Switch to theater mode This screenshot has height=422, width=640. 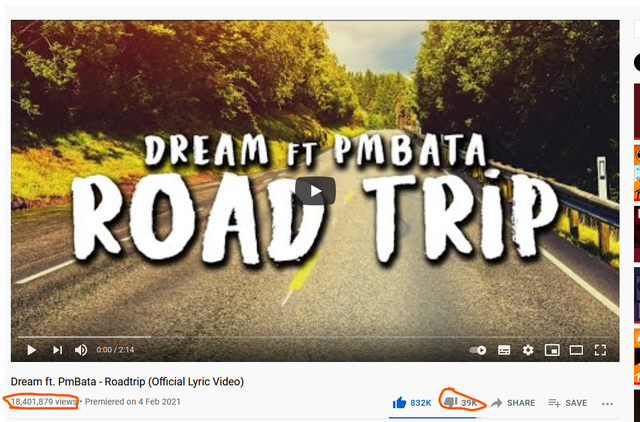point(576,350)
